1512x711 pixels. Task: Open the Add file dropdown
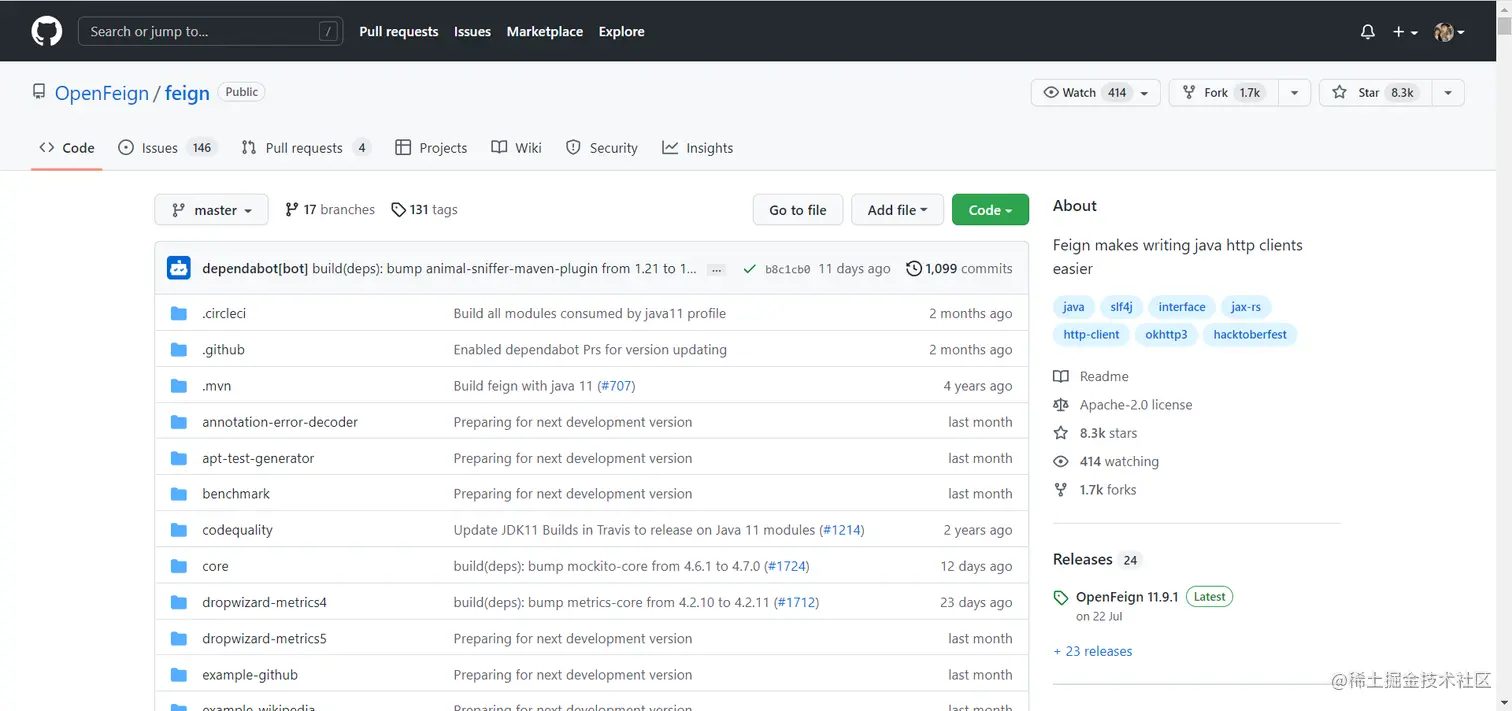coord(897,210)
